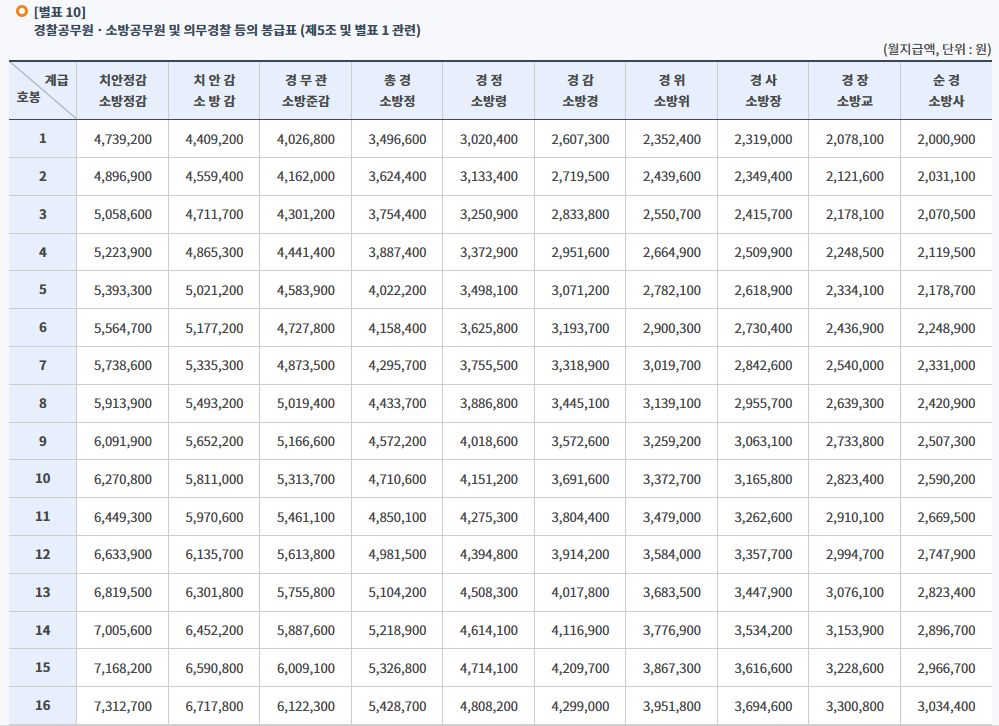This screenshot has width=999, height=726.
Task: Click the cell value 2,248,500
Action: (x=854, y=252)
